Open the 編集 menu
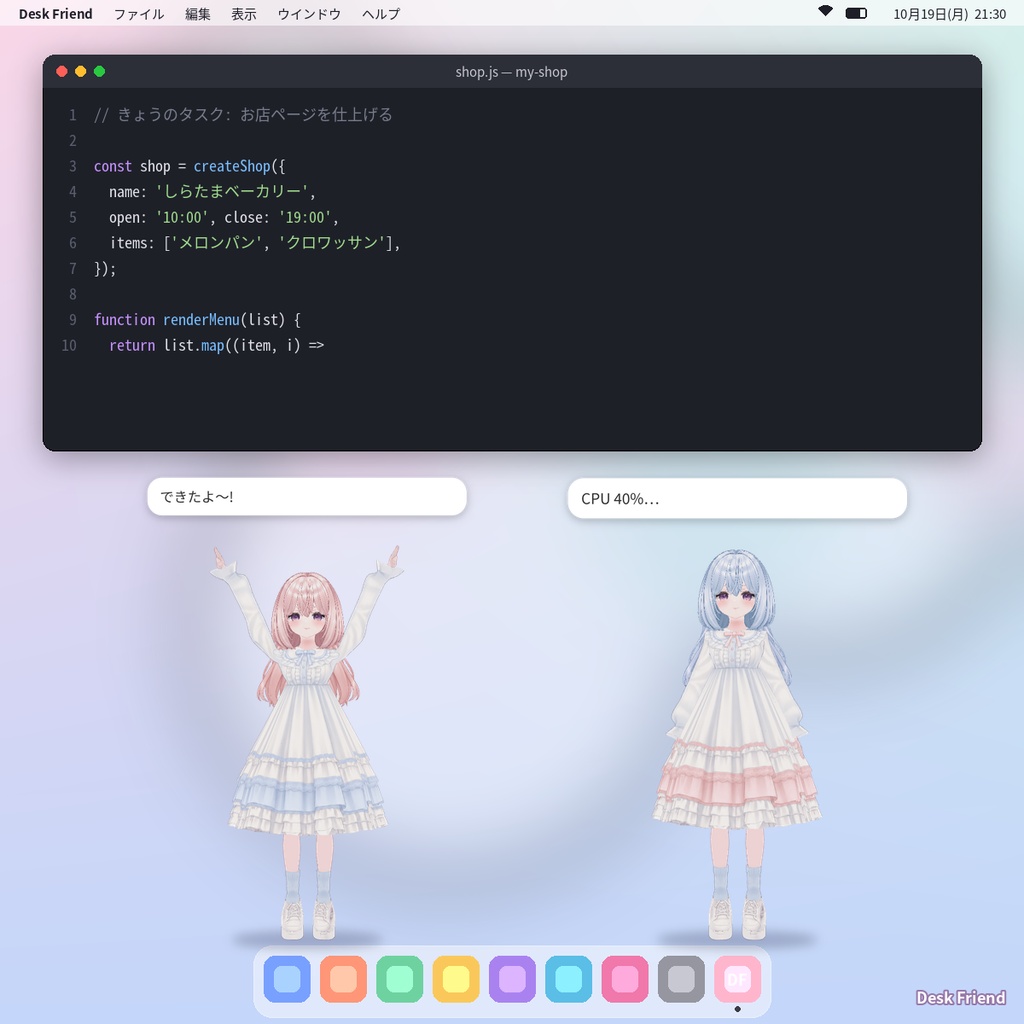The height and width of the screenshot is (1024, 1024). click(197, 14)
